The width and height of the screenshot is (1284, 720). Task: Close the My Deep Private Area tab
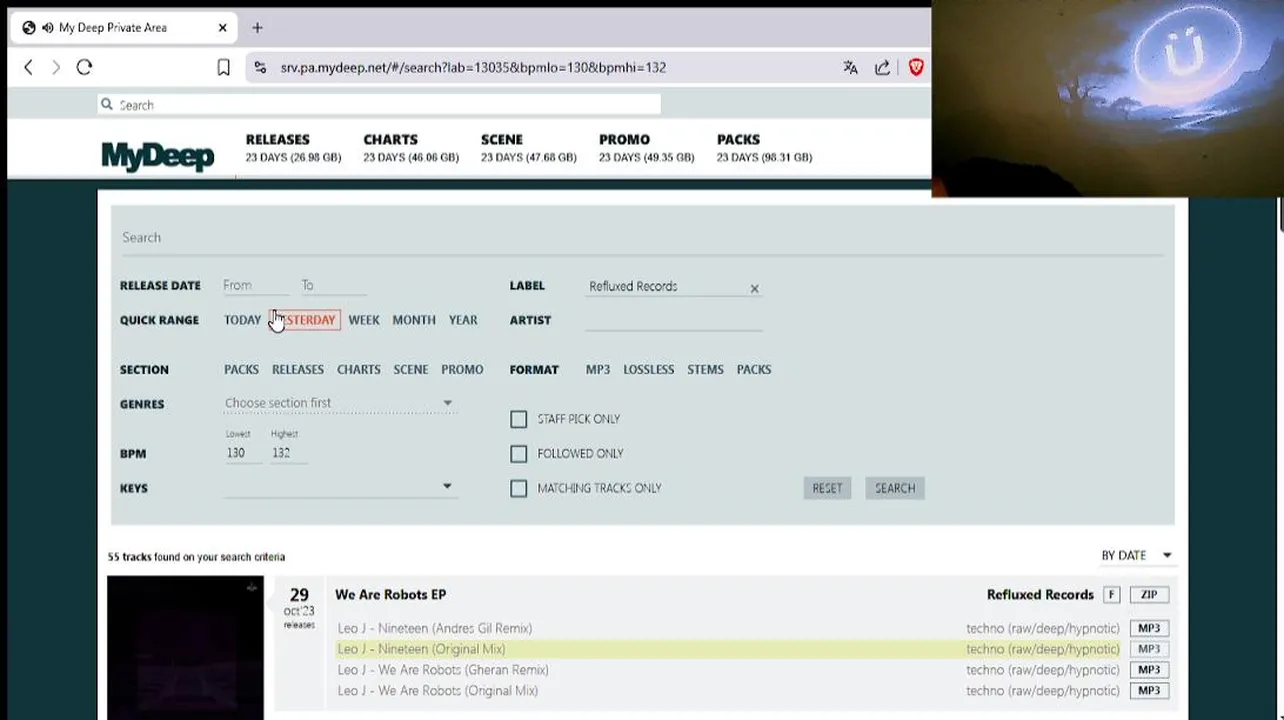pos(222,27)
